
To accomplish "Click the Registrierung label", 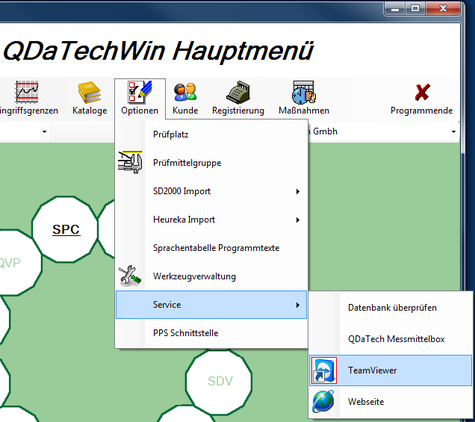I will coord(238,110).
